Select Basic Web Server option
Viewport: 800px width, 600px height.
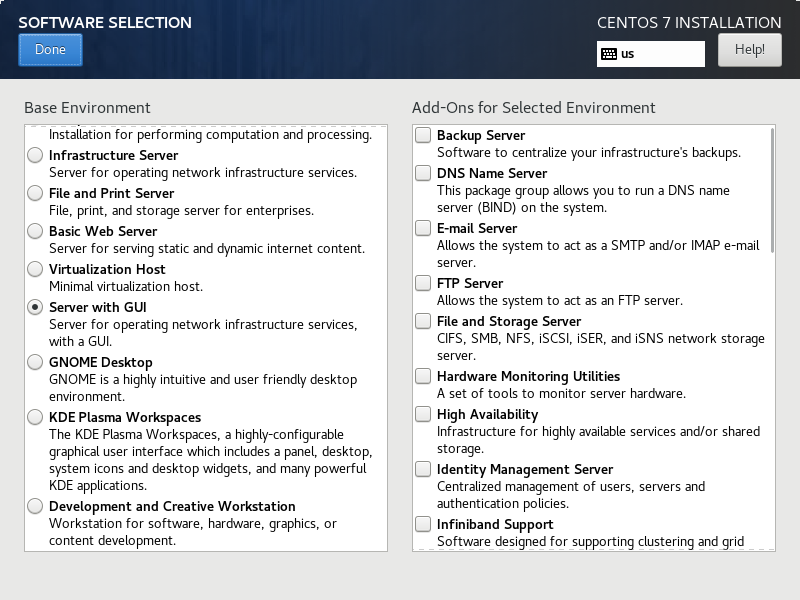click(35, 231)
